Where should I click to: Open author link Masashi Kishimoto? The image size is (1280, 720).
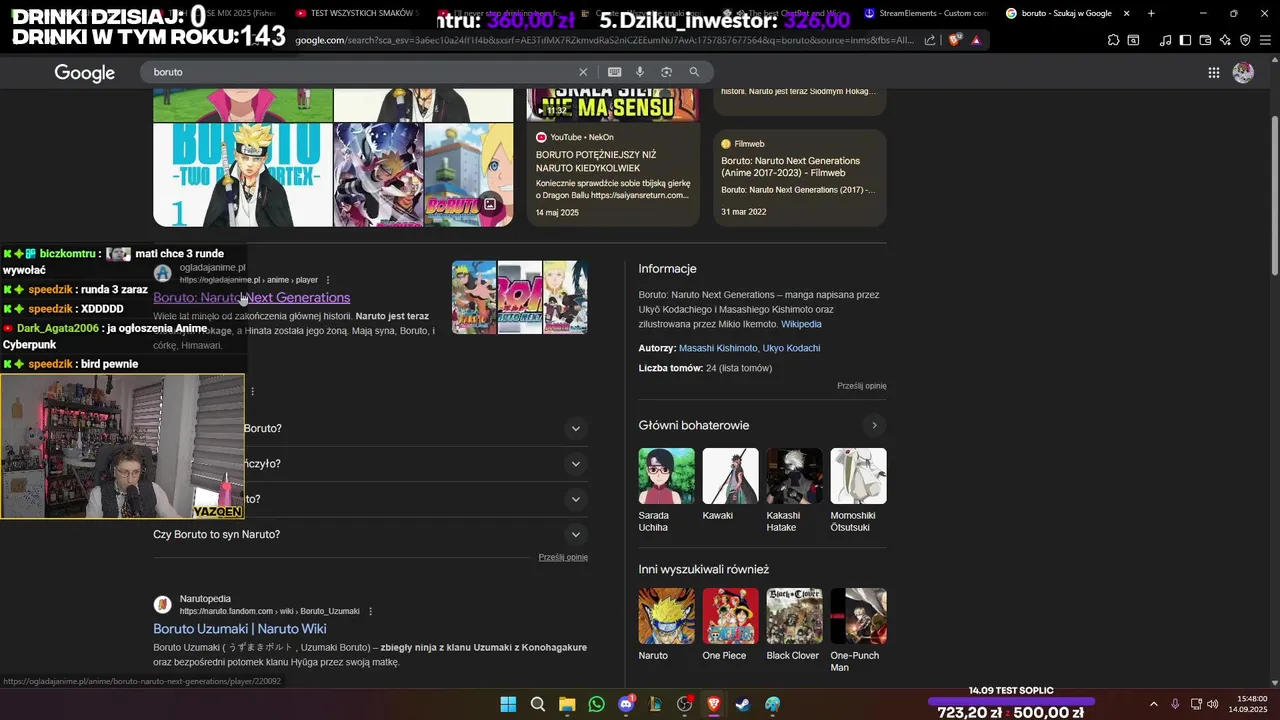pyautogui.click(x=718, y=348)
